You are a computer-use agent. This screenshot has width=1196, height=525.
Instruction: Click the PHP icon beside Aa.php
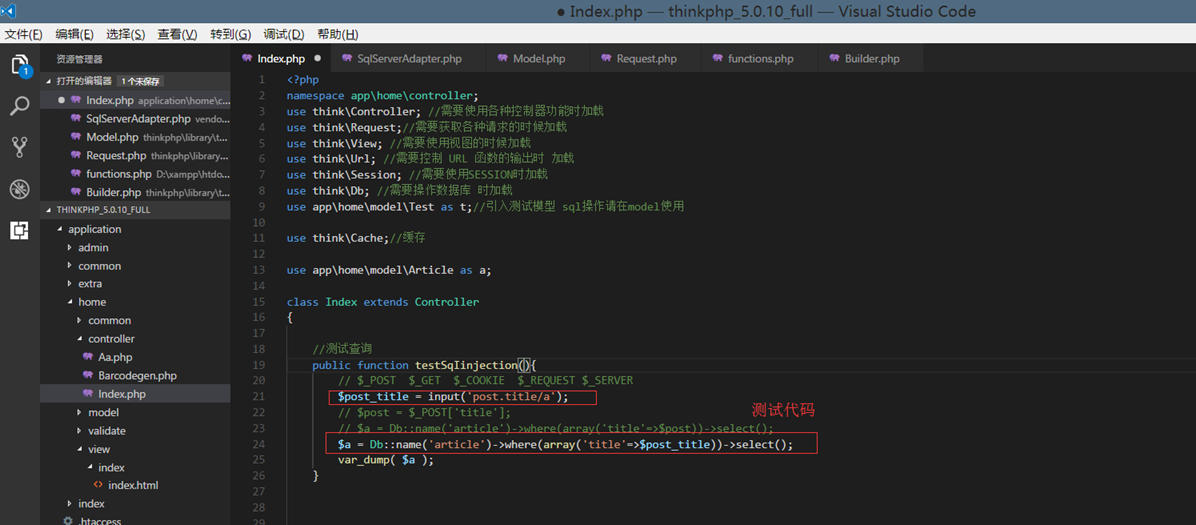pos(88,357)
